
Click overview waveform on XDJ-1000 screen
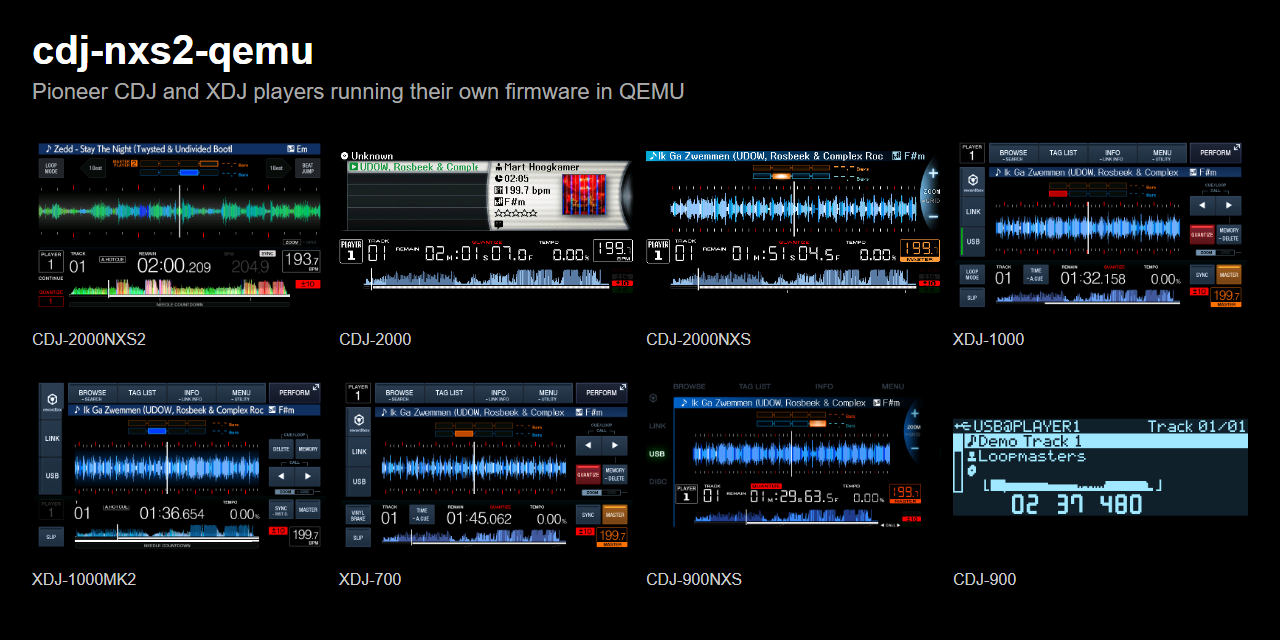(x=1088, y=296)
